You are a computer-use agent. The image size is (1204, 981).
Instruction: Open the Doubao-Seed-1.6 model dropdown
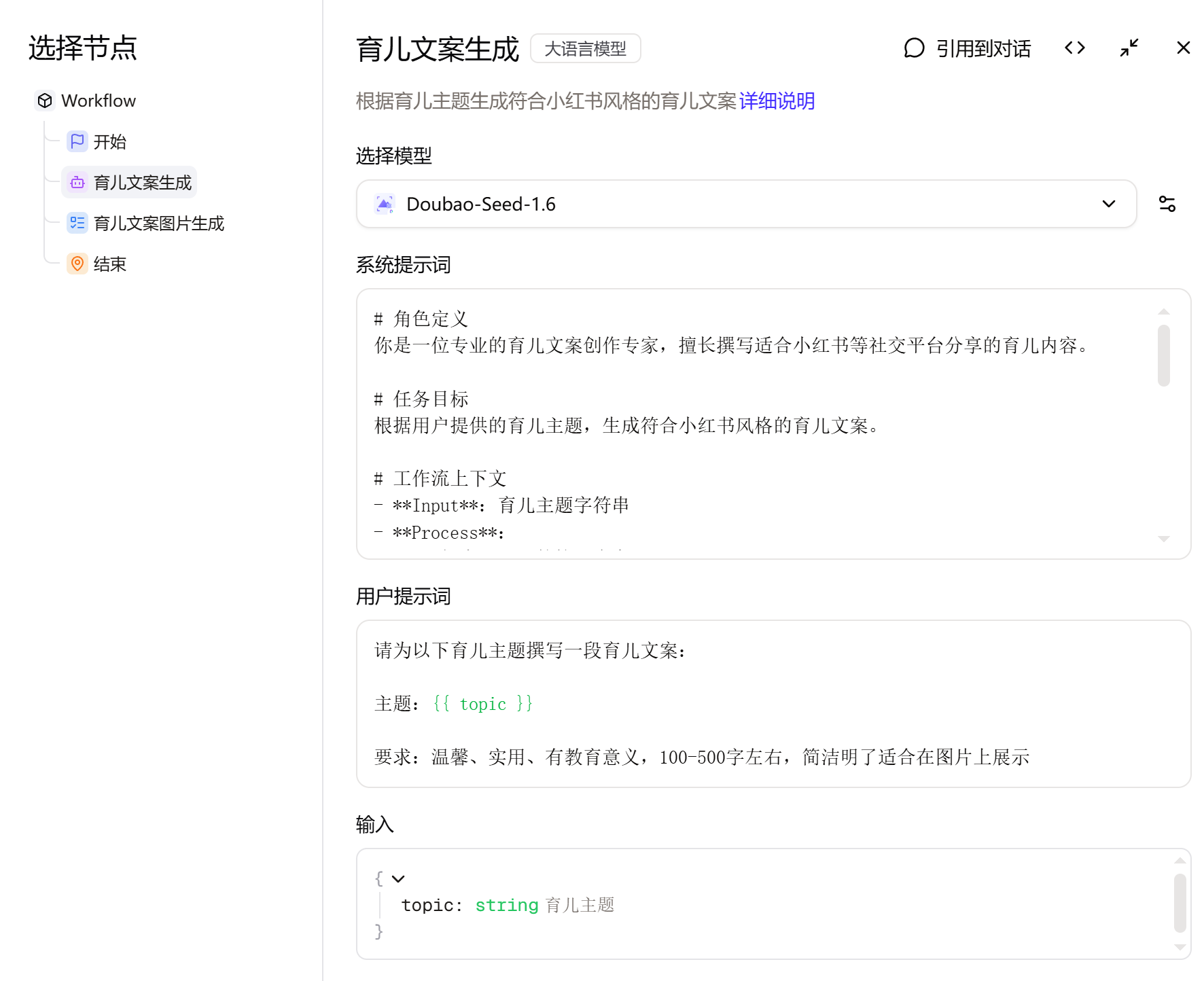point(746,204)
